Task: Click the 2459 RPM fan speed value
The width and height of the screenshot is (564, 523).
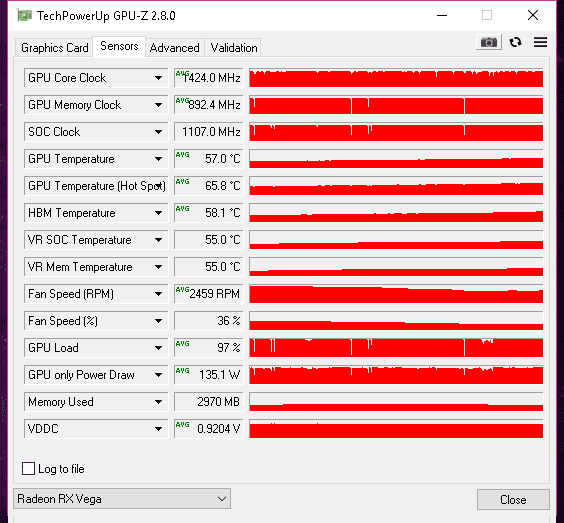Action: coord(209,294)
